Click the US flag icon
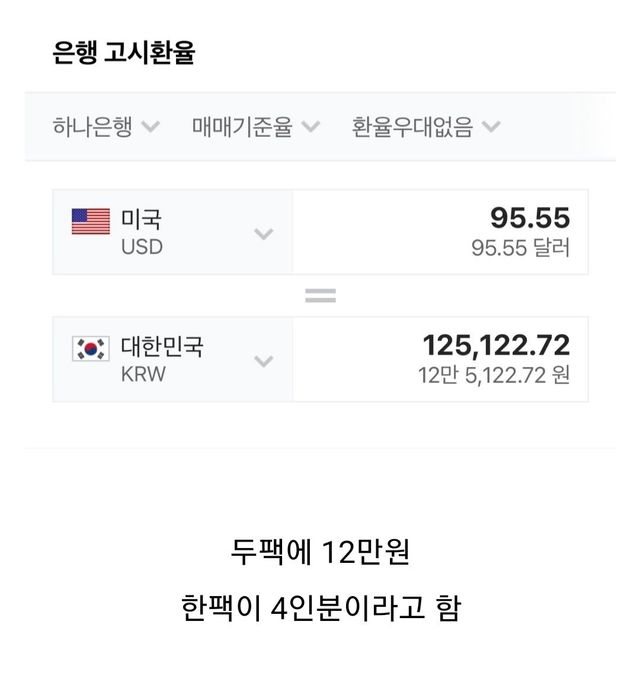This screenshot has width=640, height=695. point(91,221)
